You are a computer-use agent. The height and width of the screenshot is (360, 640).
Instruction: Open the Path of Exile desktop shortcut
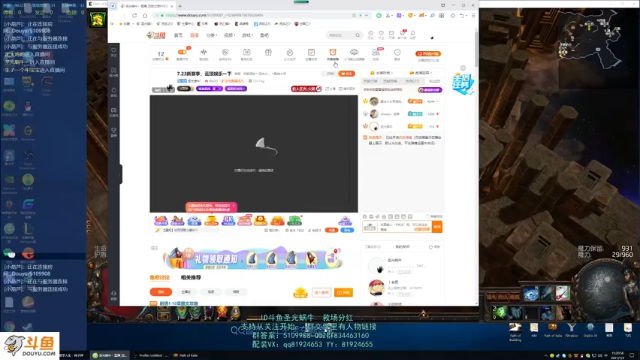553,331
